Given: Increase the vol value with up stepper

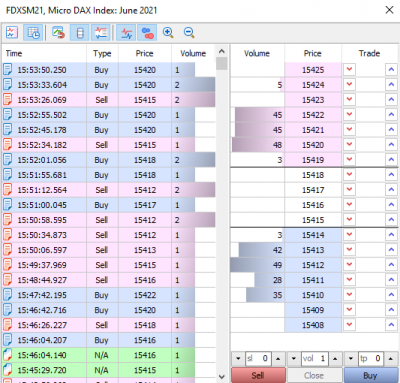Looking at the screenshot, I should tap(335, 359).
